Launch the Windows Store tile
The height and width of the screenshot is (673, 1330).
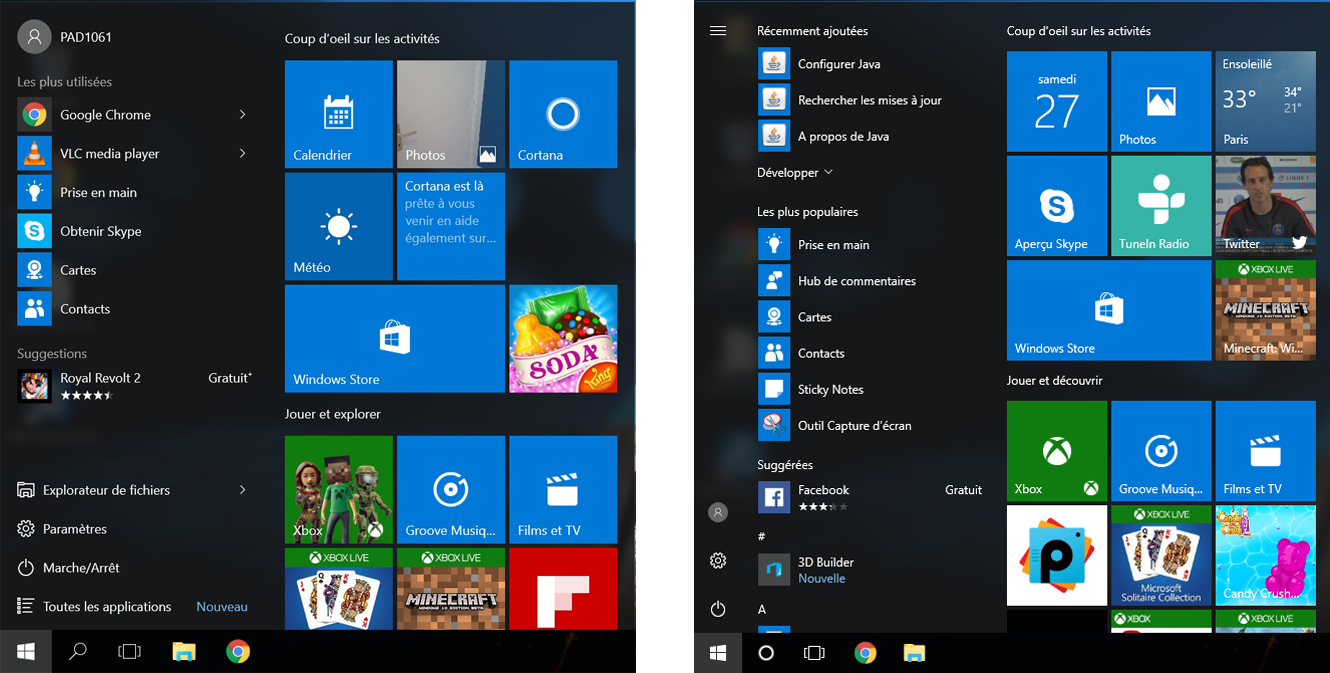pos(394,338)
